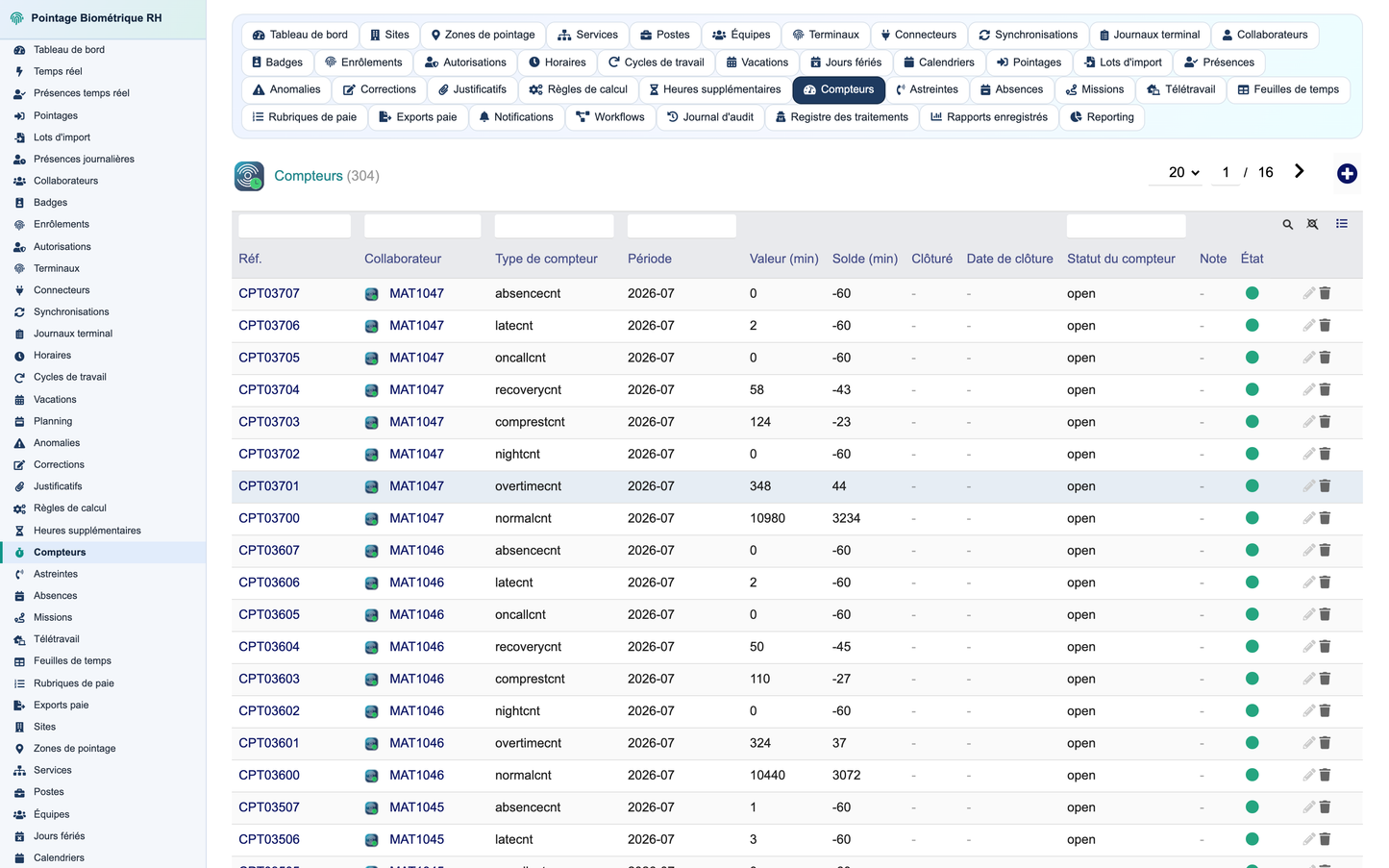Screen dimensions: 1389x868
Task: Open the Heures supplémentaires tab in top navigation
Action: point(714,89)
